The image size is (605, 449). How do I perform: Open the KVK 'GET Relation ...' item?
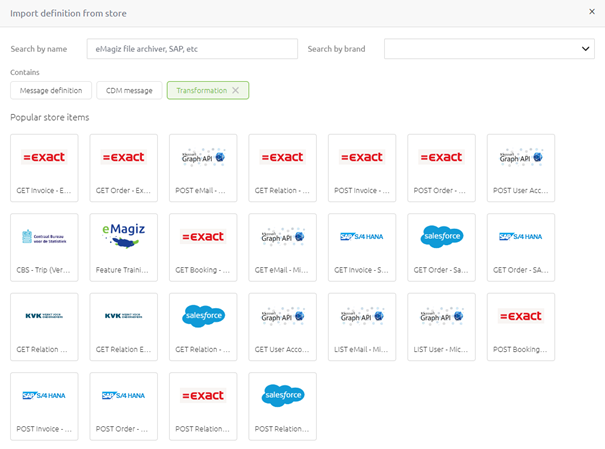(44, 327)
